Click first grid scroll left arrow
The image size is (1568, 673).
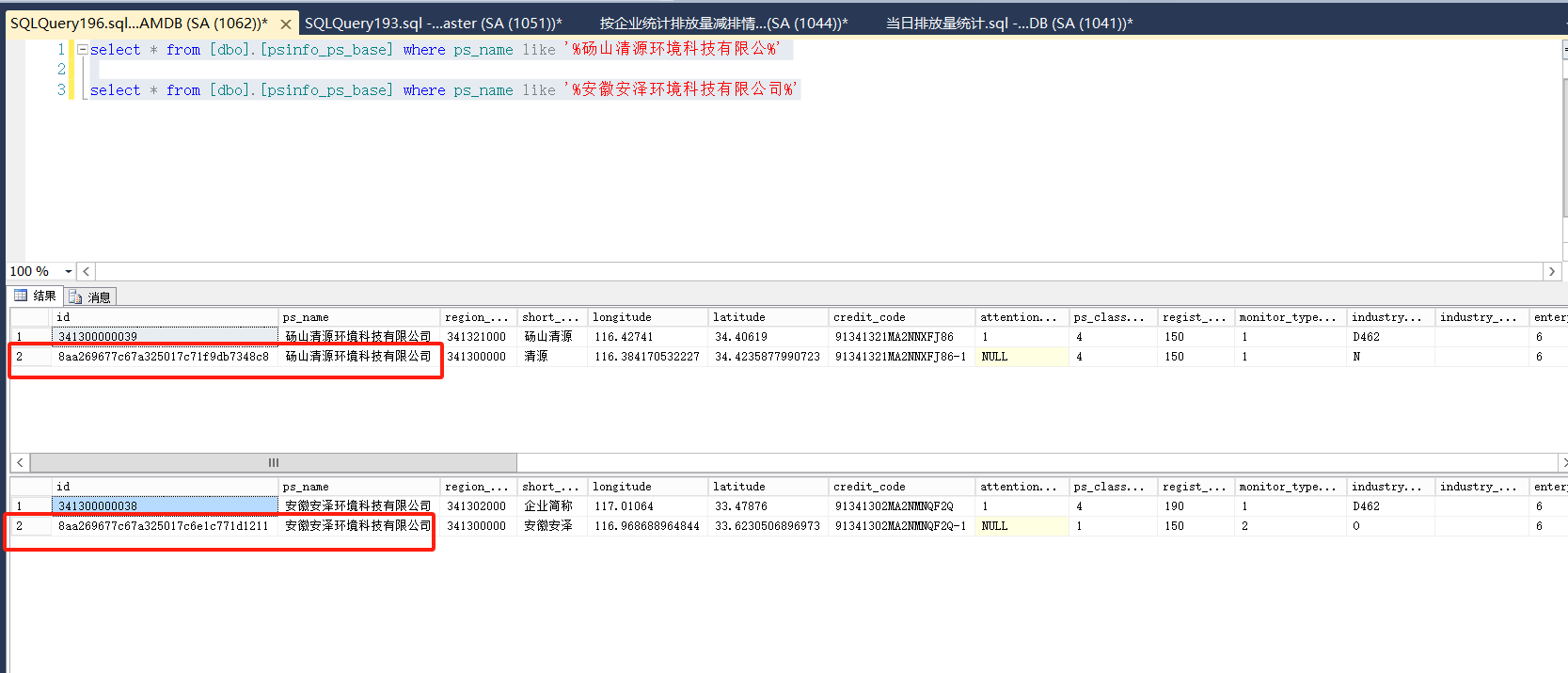[x=20, y=462]
